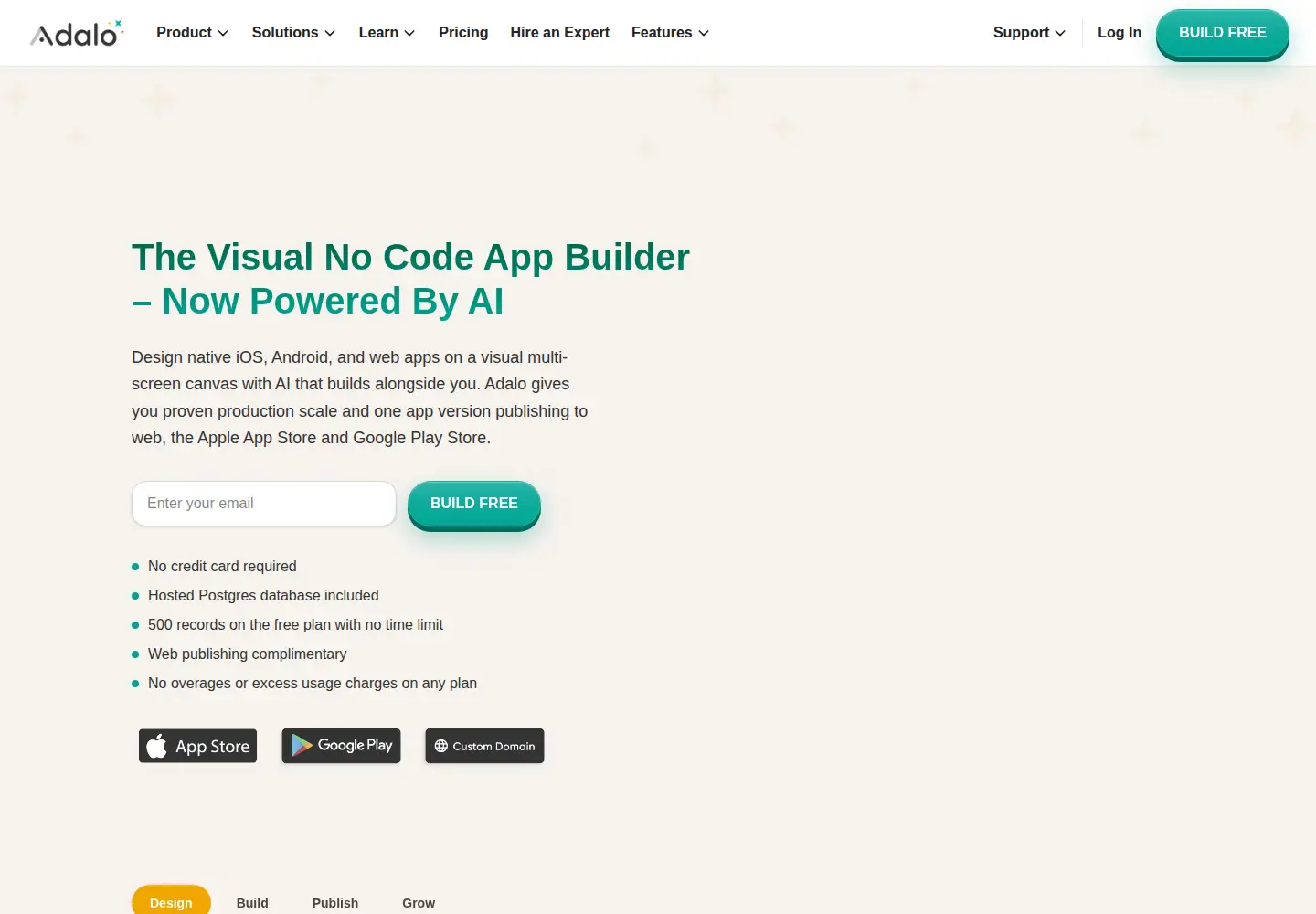1316x914 pixels.
Task: Switch to the Build tab
Action: pos(252,902)
